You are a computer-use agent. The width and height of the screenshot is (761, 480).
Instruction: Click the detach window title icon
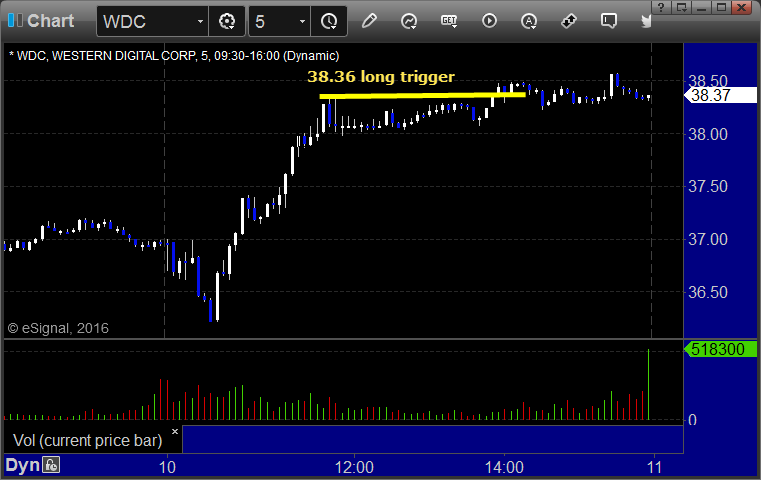[x=681, y=7]
